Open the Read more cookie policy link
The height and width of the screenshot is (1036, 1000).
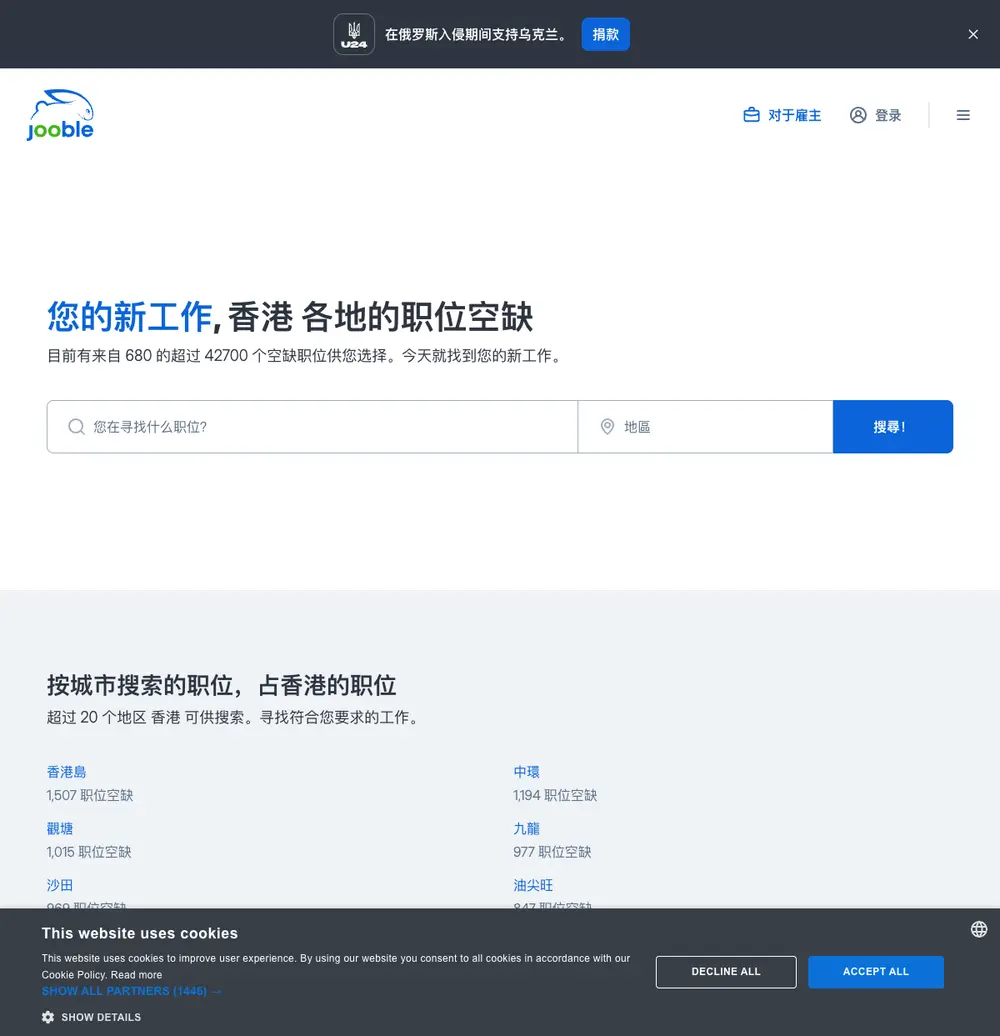point(136,975)
